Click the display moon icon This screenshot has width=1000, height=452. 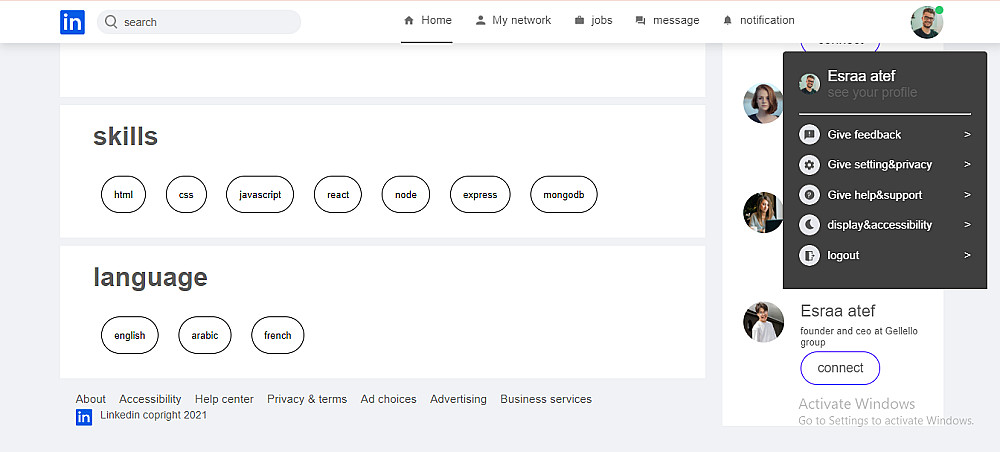tap(809, 225)
